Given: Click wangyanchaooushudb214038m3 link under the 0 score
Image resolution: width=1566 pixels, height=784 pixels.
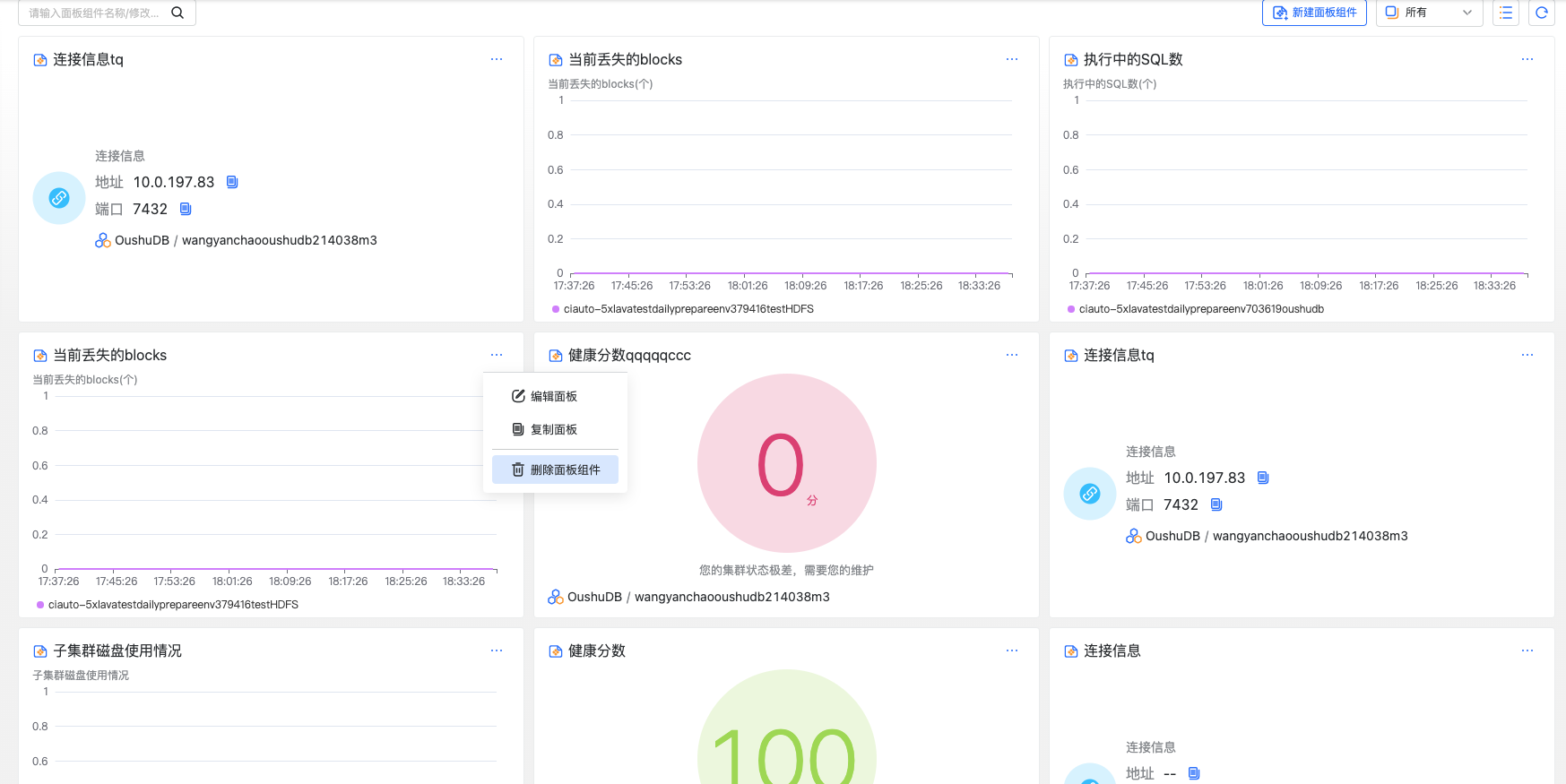Looking at the screenshot, I should [x=731, y=597].
